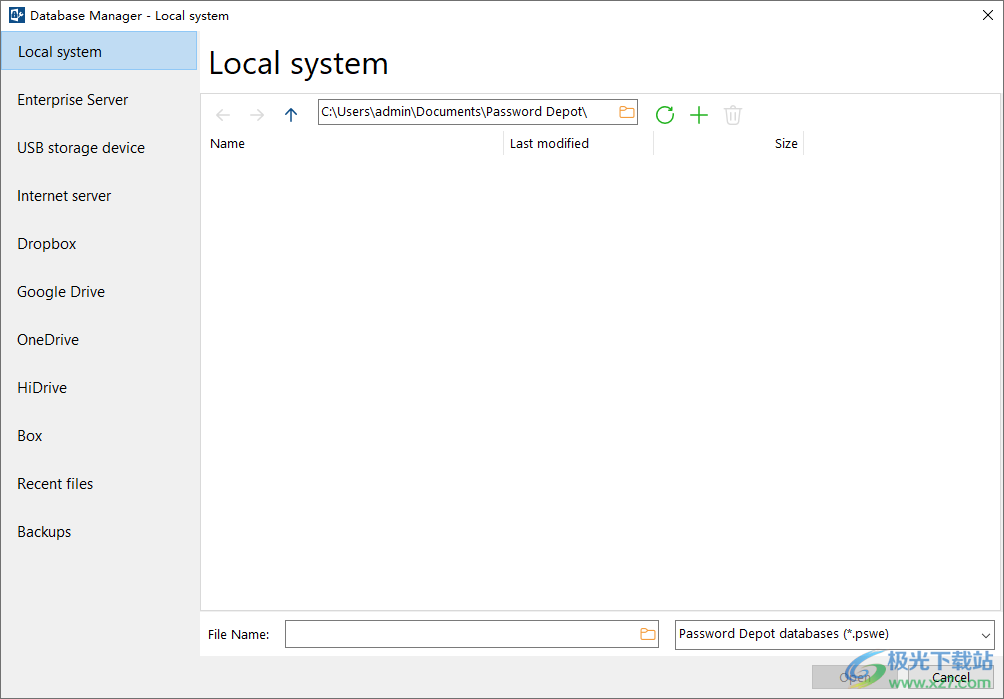Viewport: 1004px width, 699px height.
Task: Click the Cancel button
Action: [951, 677]
